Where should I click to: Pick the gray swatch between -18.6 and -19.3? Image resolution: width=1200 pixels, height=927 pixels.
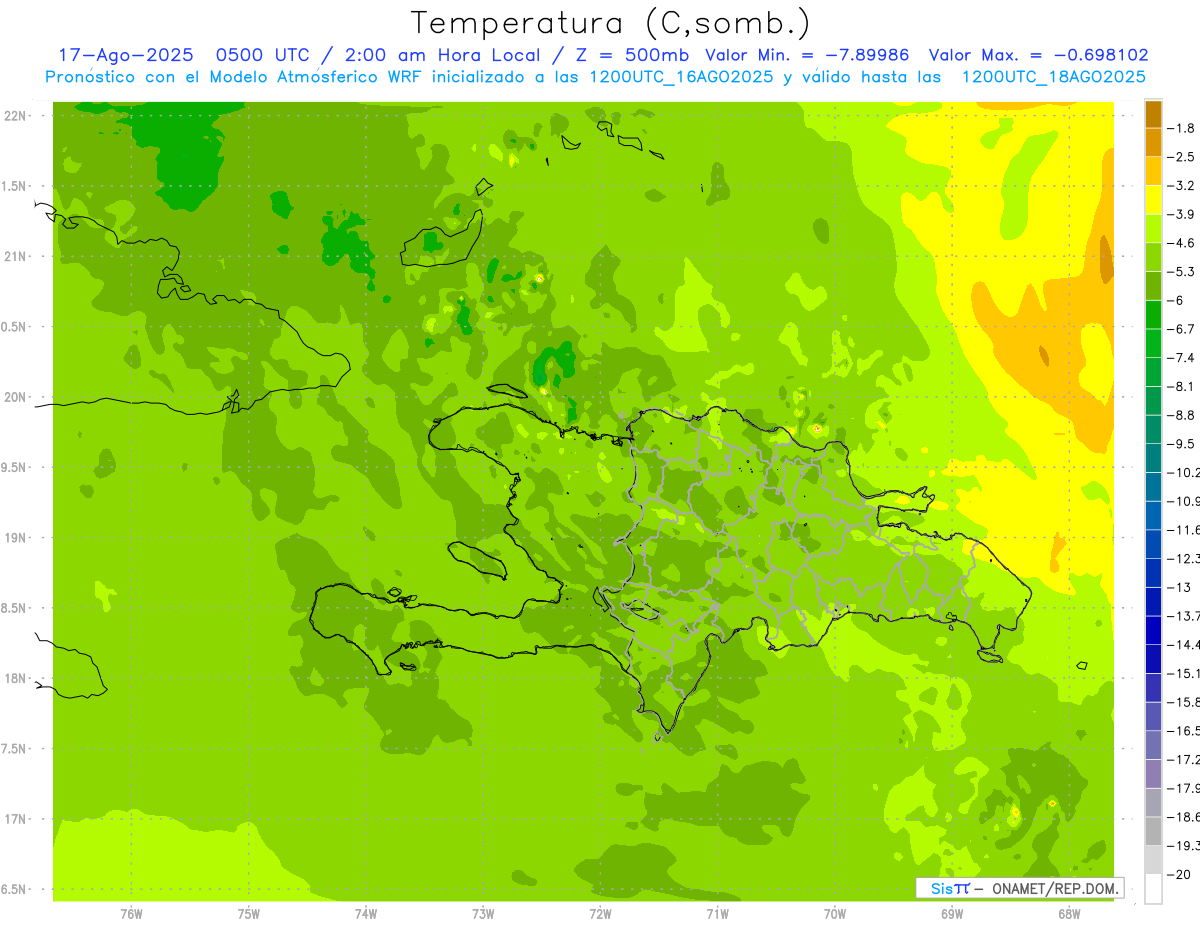(1153, 831)
